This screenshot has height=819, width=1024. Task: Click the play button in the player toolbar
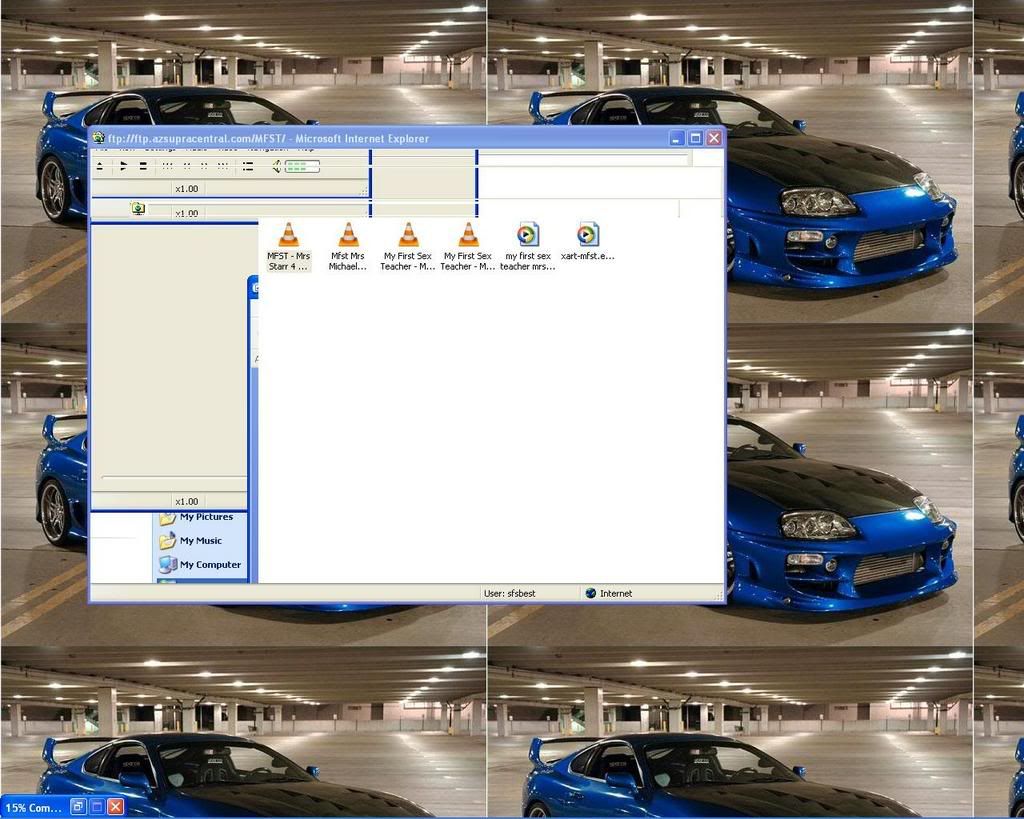pos(123,167)
